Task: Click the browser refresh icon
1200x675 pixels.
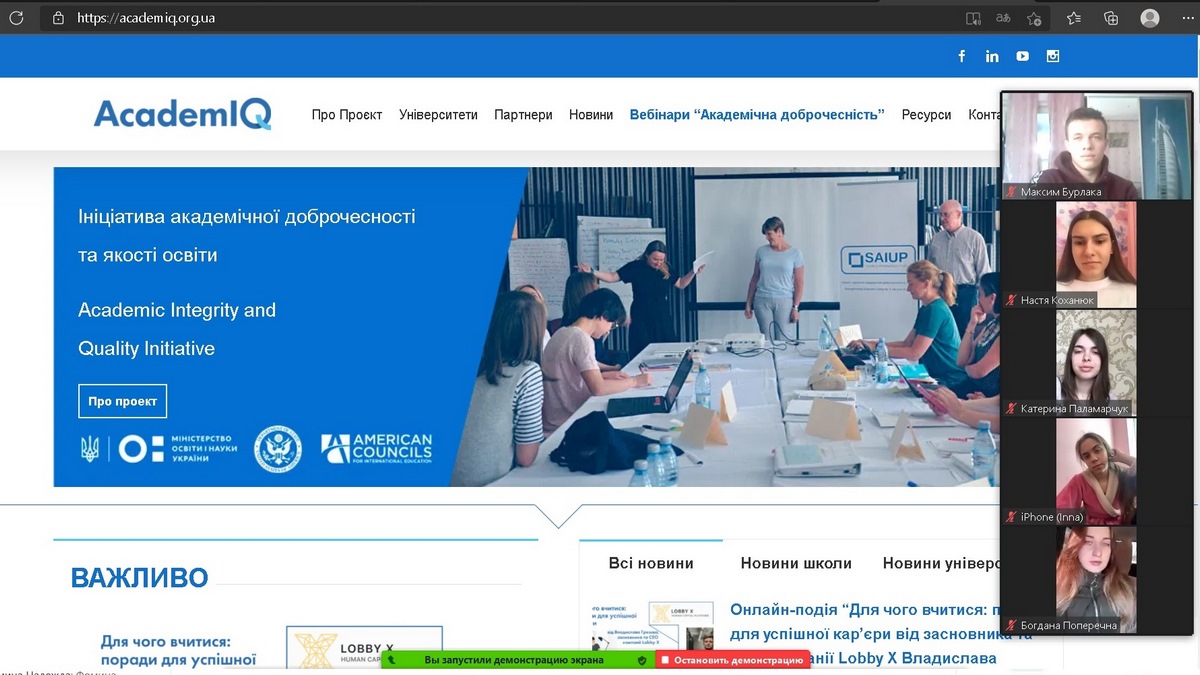Action: pyautogui.click(x=16, y=17)
